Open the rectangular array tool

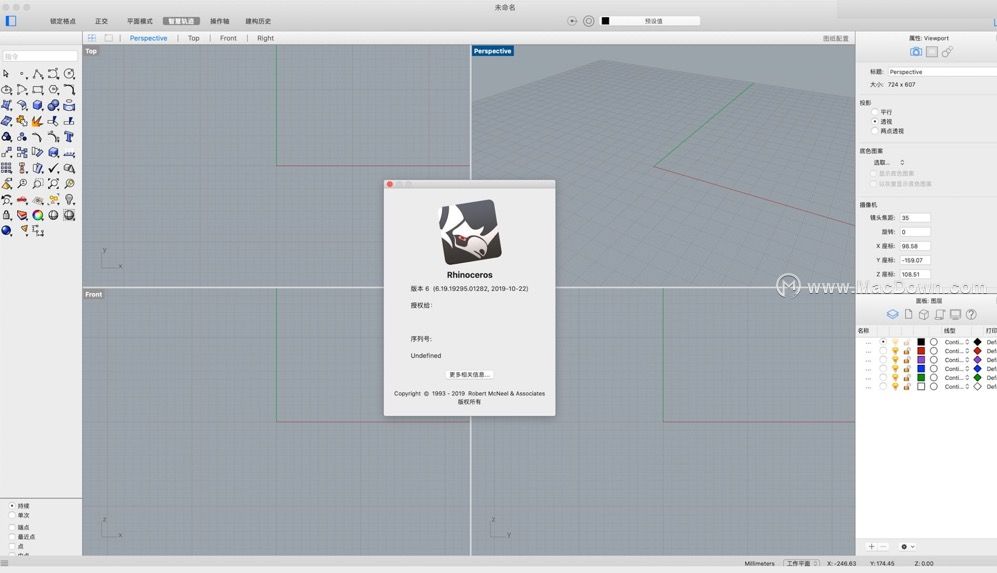click(x=6, y=168)
